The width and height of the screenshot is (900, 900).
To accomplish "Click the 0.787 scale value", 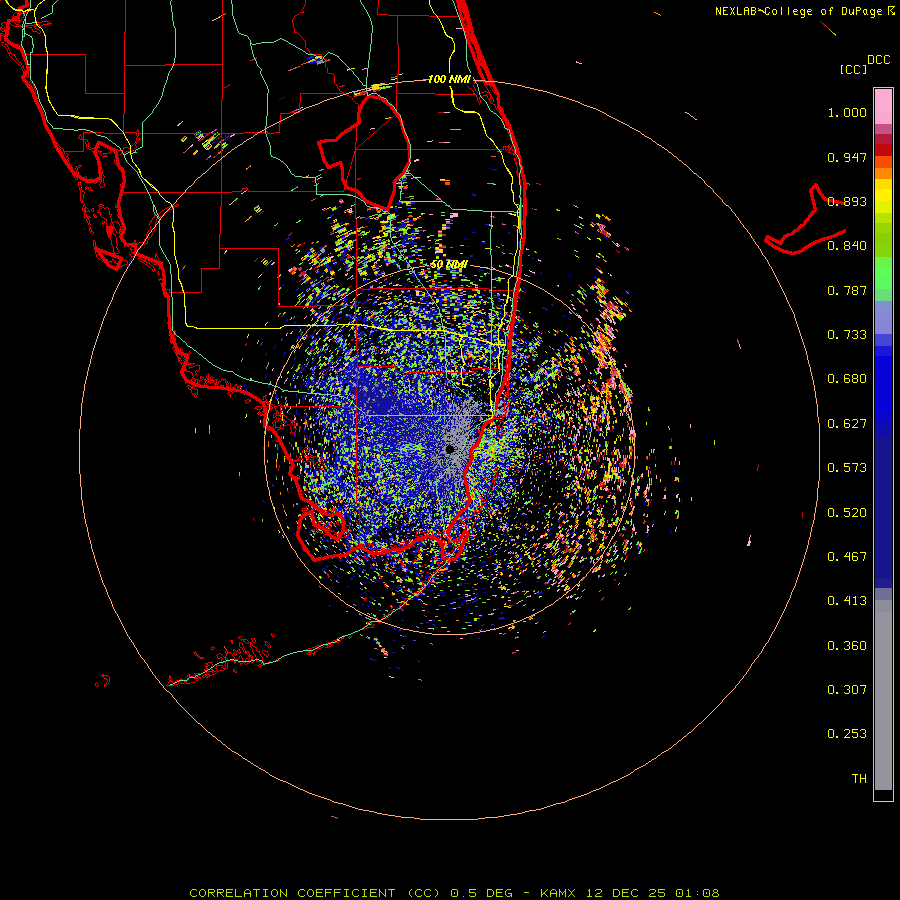I will point(847,290).
